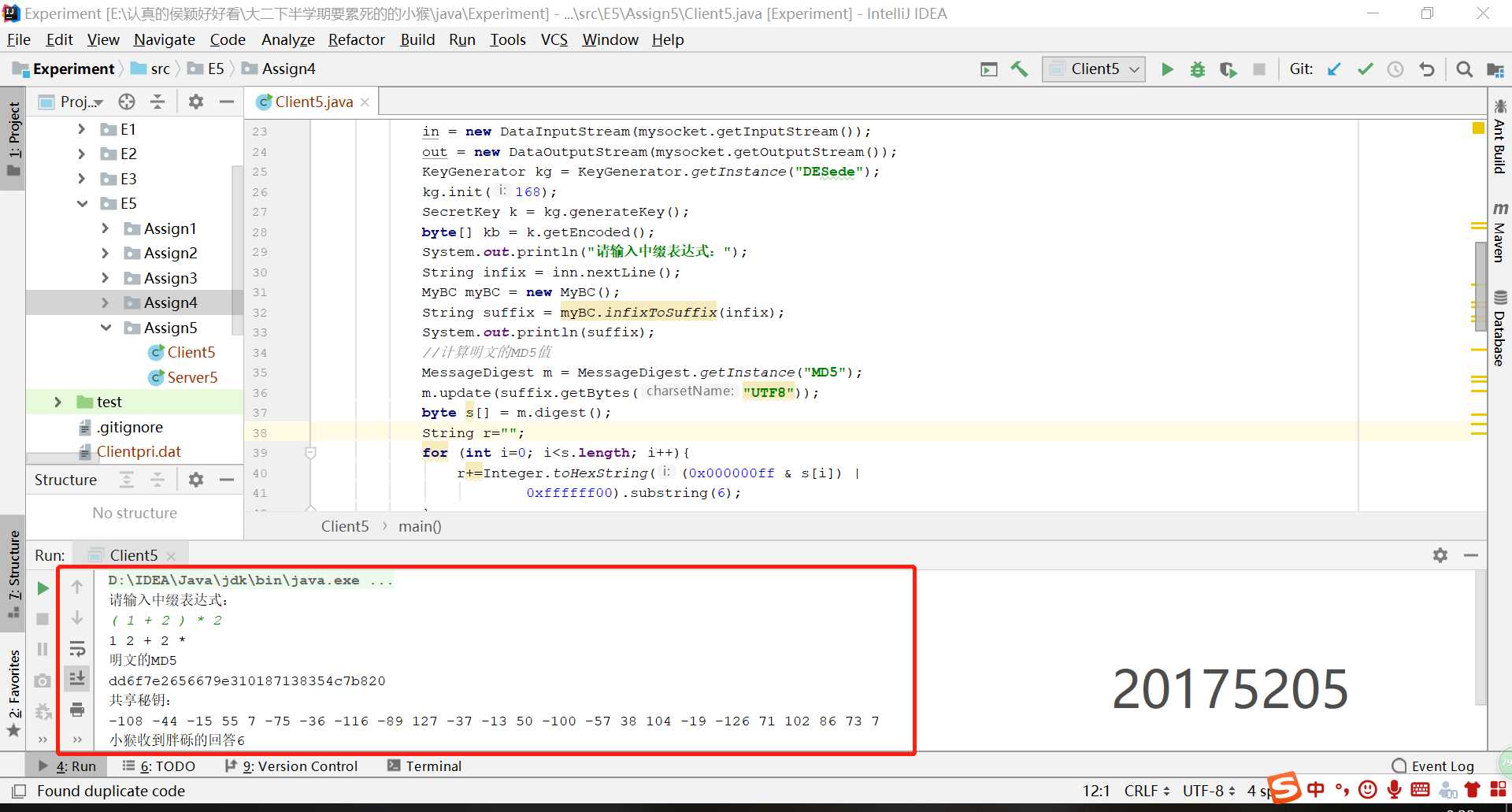Click main() in editor breadcrumb
This screenshot has width=1512, height=812.
[x=420, y=526]
